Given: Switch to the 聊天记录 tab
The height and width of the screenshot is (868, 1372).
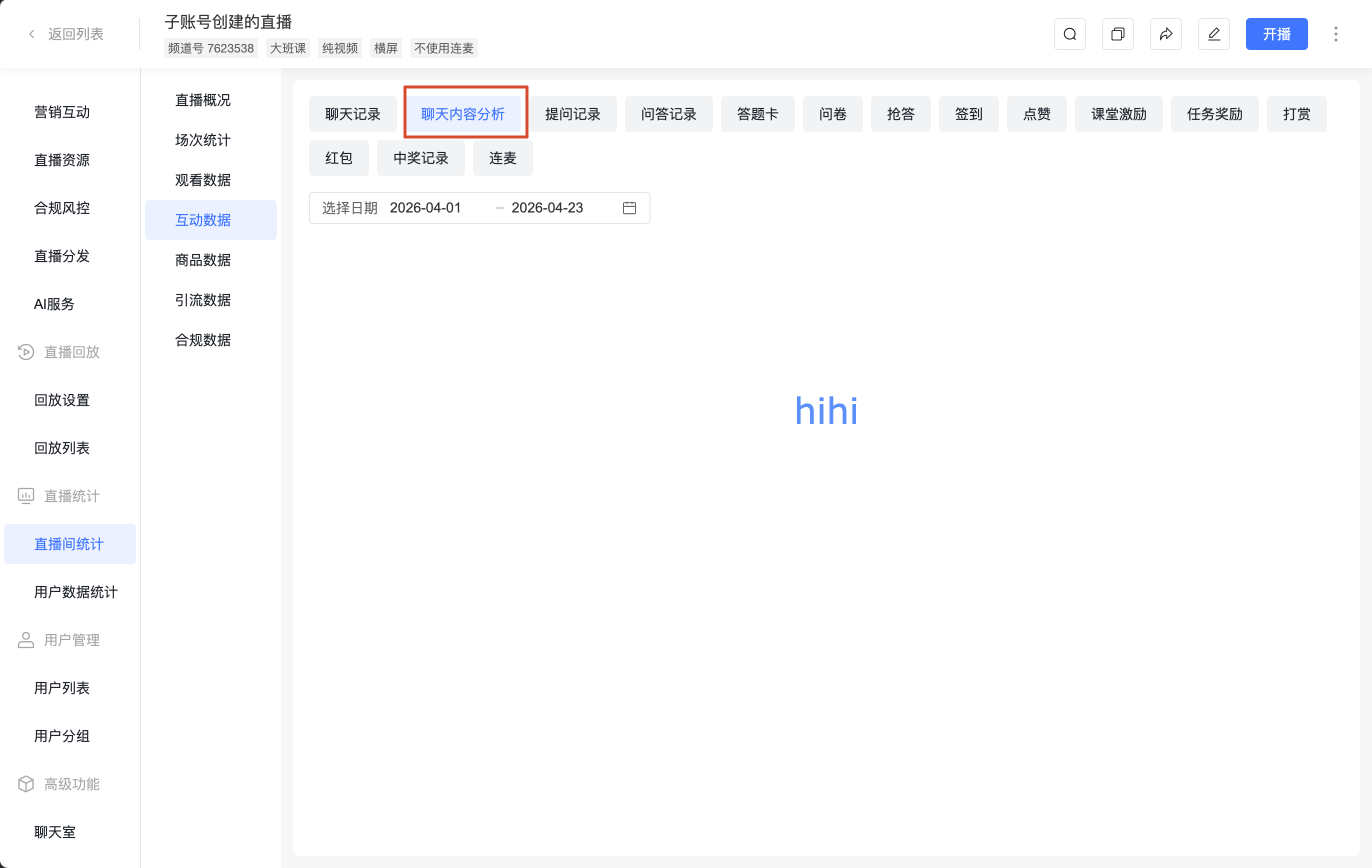Looking at the screenshot, I should coord(352,114).
